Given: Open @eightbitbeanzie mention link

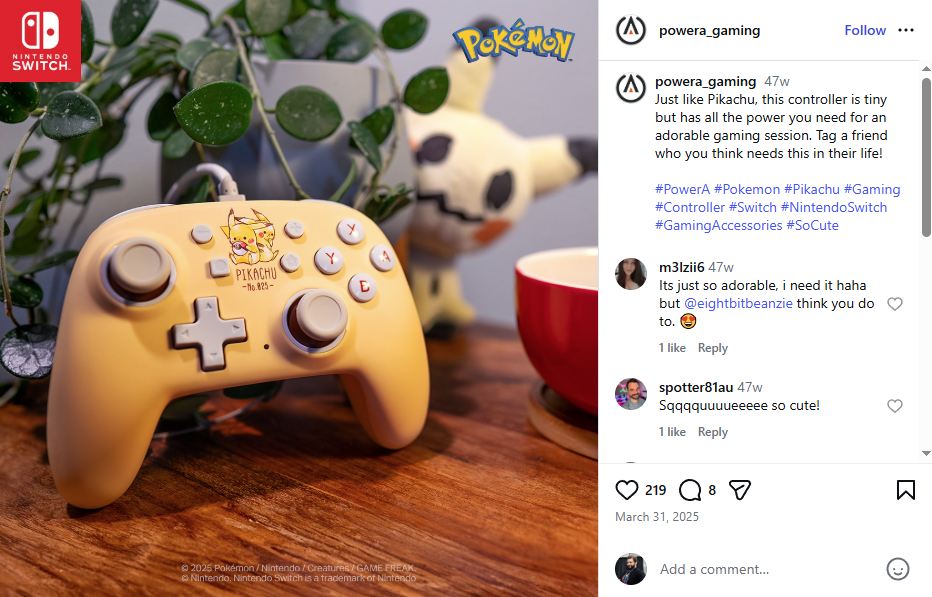Looking at the screenshot, I should (x=738, y=304).
